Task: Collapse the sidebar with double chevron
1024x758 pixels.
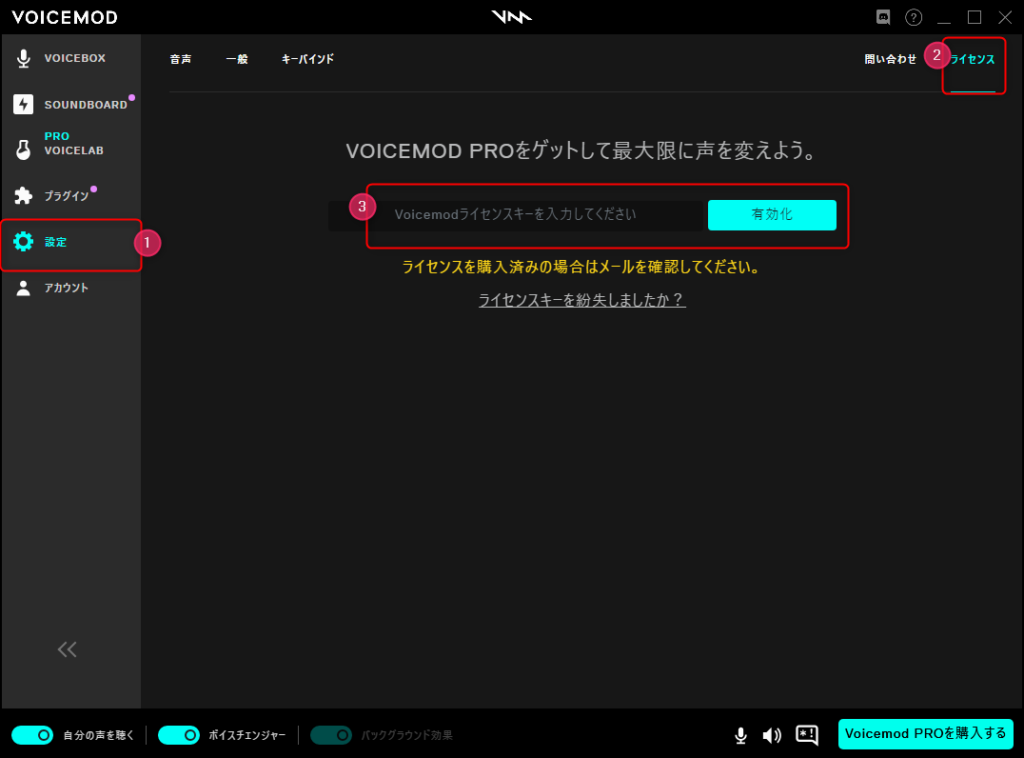Action: 67,649
